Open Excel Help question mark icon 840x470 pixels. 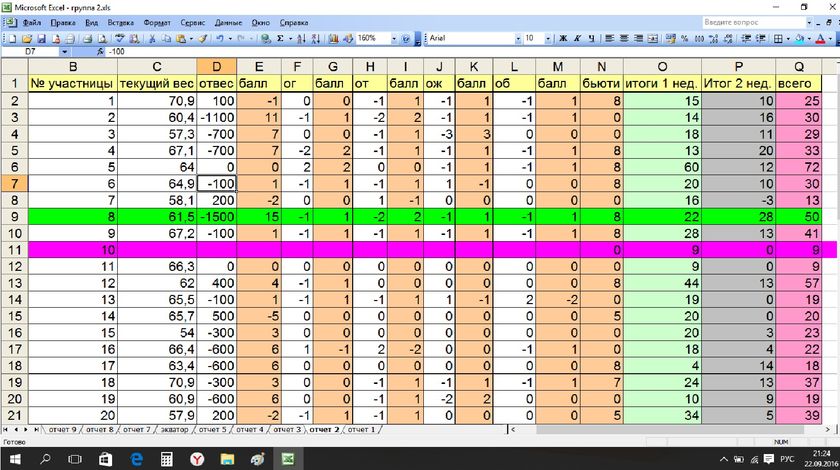406,39
